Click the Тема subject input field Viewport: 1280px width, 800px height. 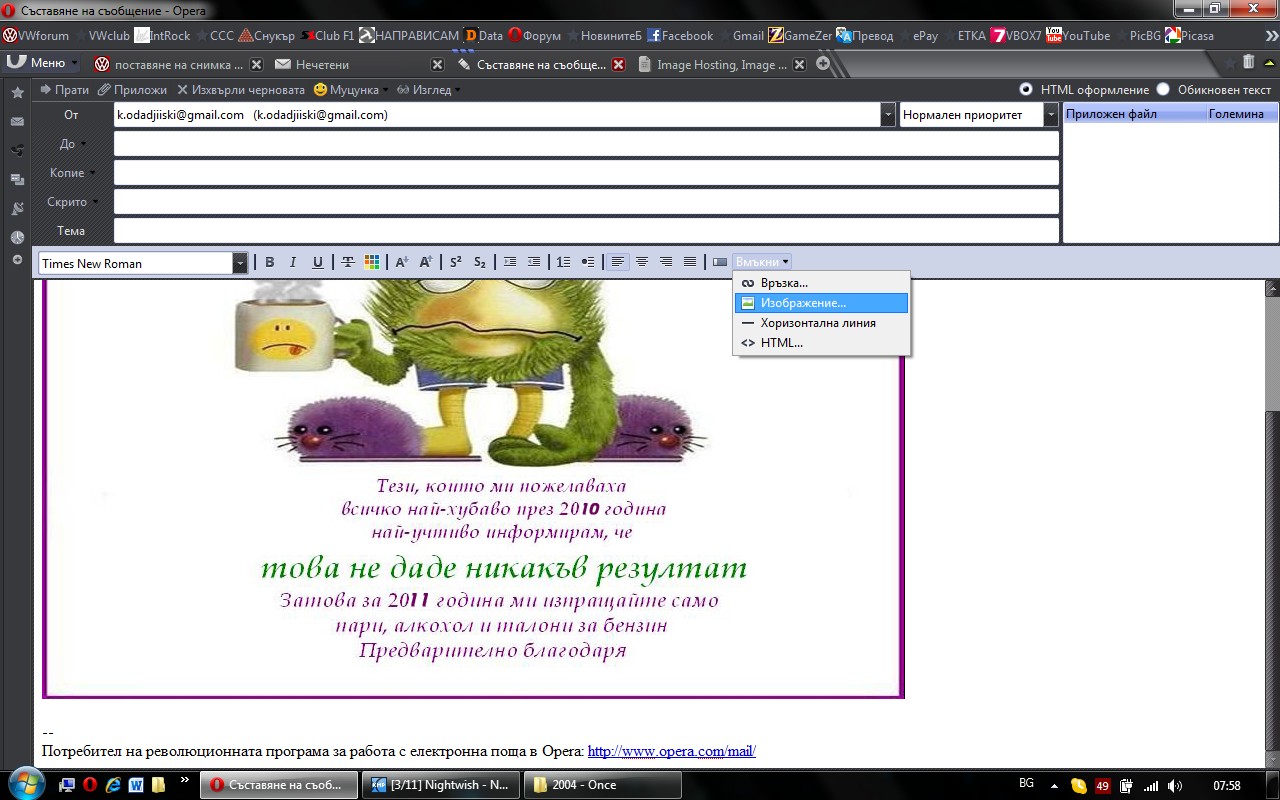pyautogui.click(x=586, y=230)
